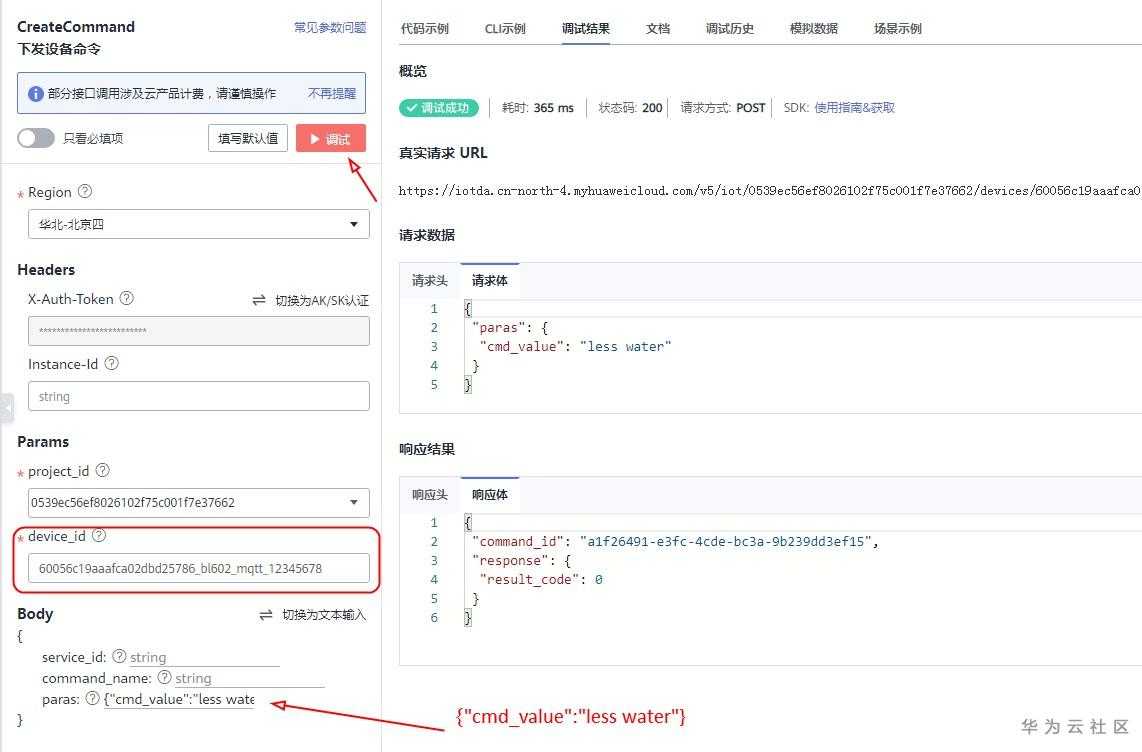Switch to the 代码示例 tab
Viewport: 1142px width, 752px height.
[x=425, y=29]
